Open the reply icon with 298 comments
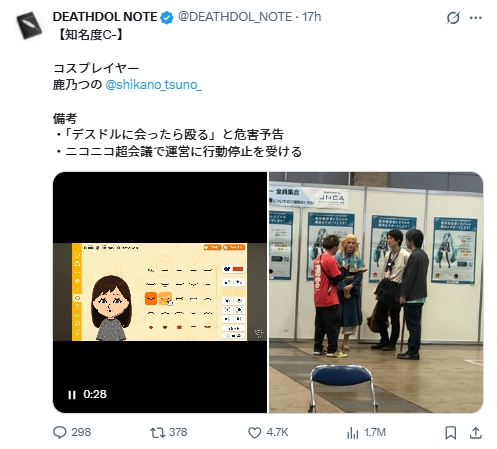Image resolution: width=497 pixels, height=449 pixels. click(60, 432)
